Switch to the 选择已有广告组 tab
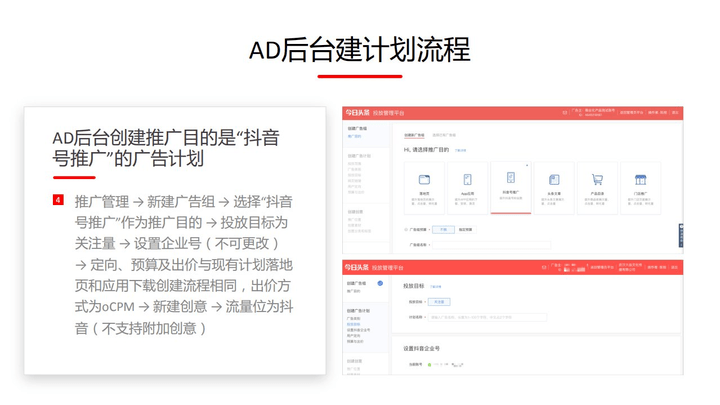The height and width of the screenshot is (405, 720). 445,134
